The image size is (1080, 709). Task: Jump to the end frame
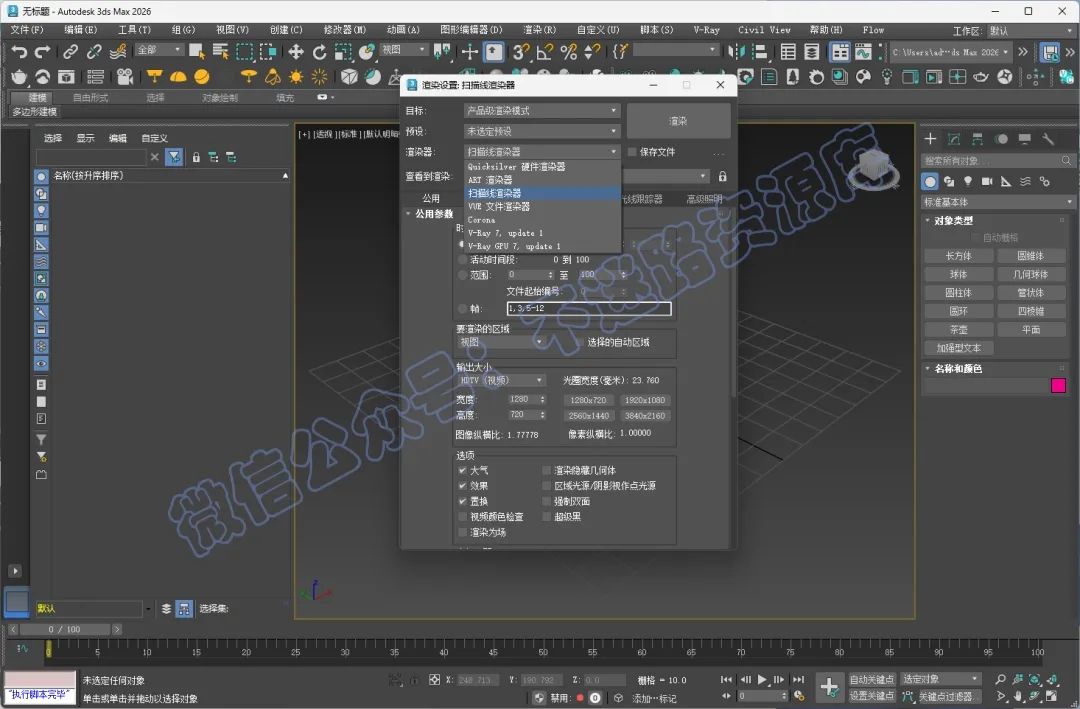798,679
